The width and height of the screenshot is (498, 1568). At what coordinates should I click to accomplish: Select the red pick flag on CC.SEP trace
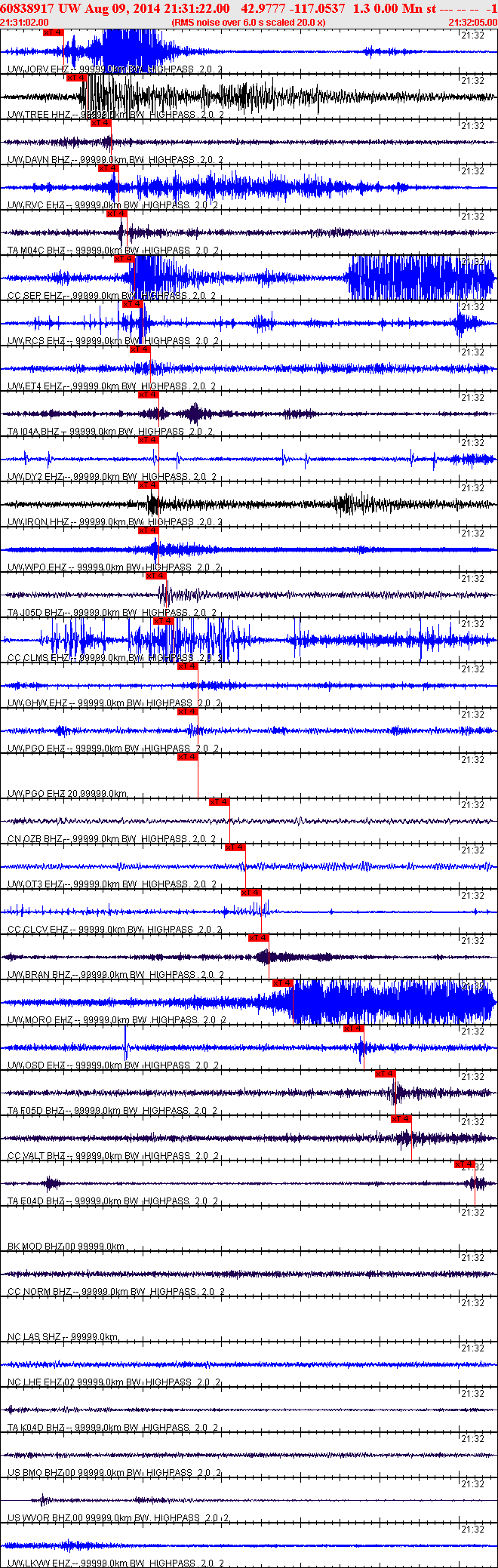tap(124, 259)
